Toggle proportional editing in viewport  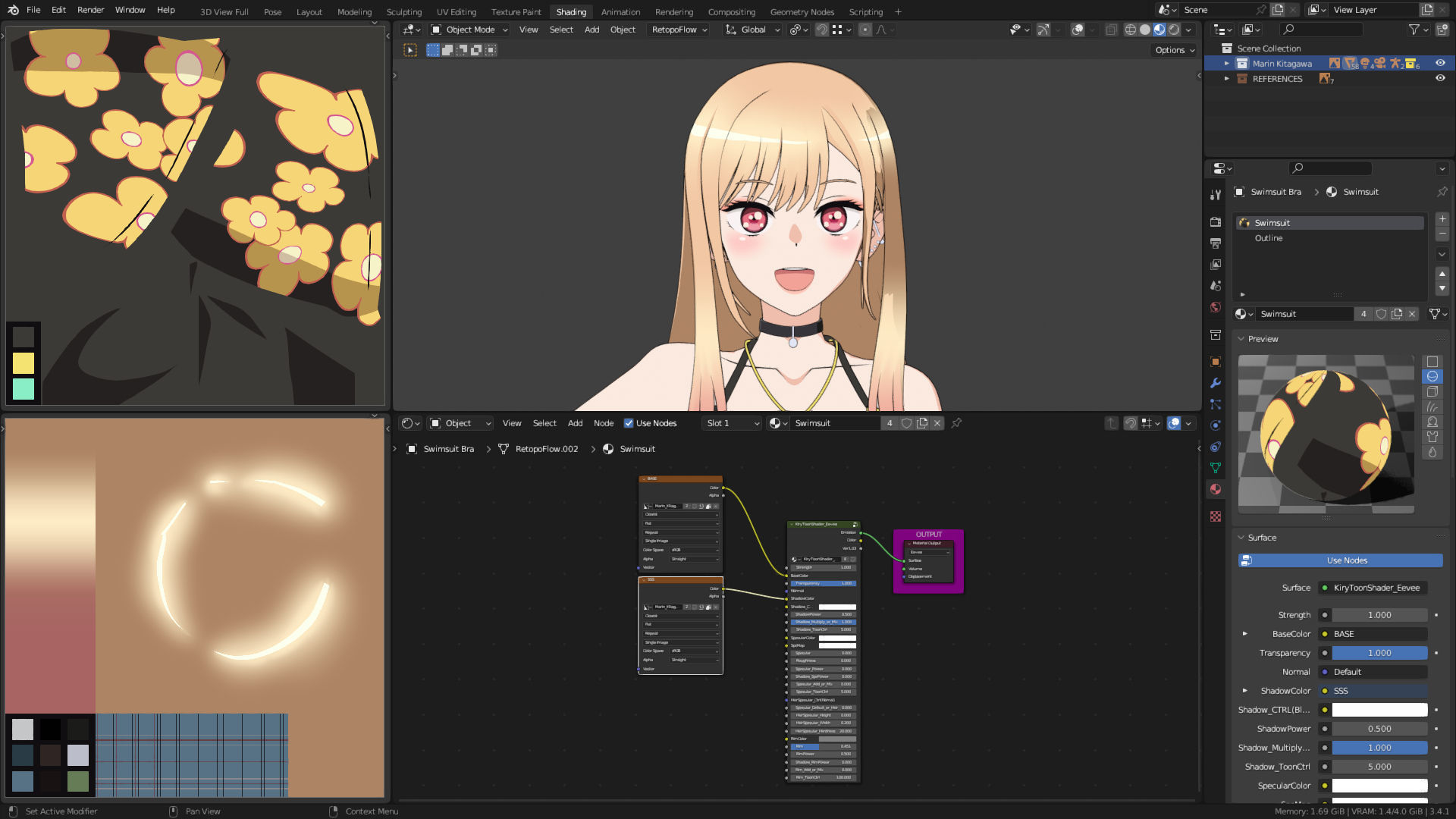pos(865,30)
